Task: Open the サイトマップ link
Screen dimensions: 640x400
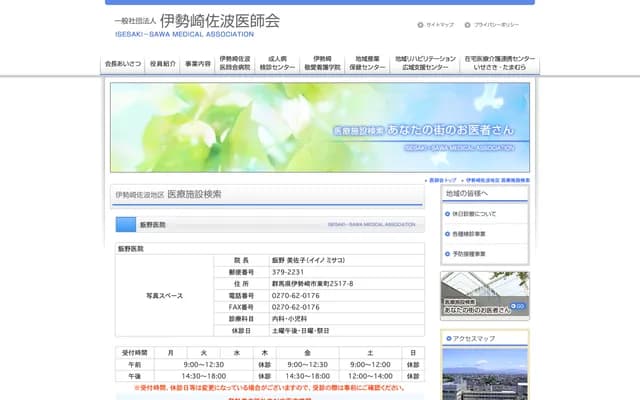Action: pos(439,24)
